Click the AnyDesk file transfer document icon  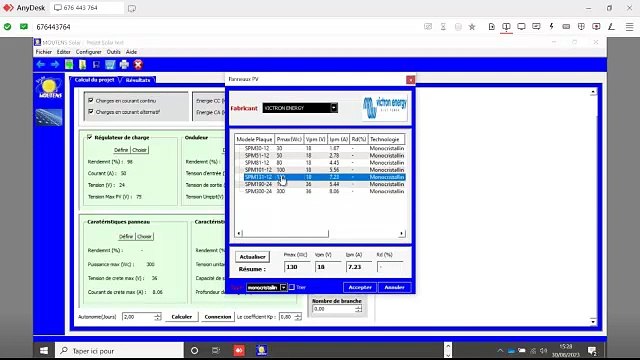(x=491, y=27)
